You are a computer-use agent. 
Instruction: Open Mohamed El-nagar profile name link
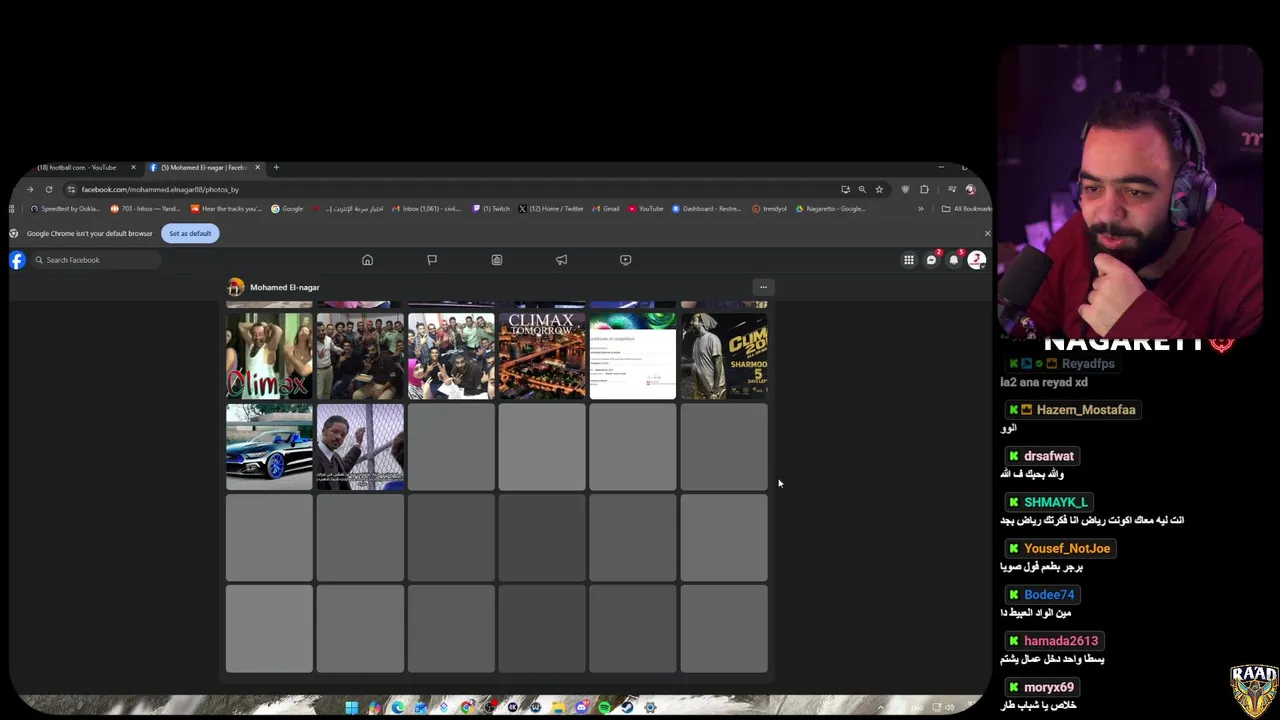(x=285, y=288)
